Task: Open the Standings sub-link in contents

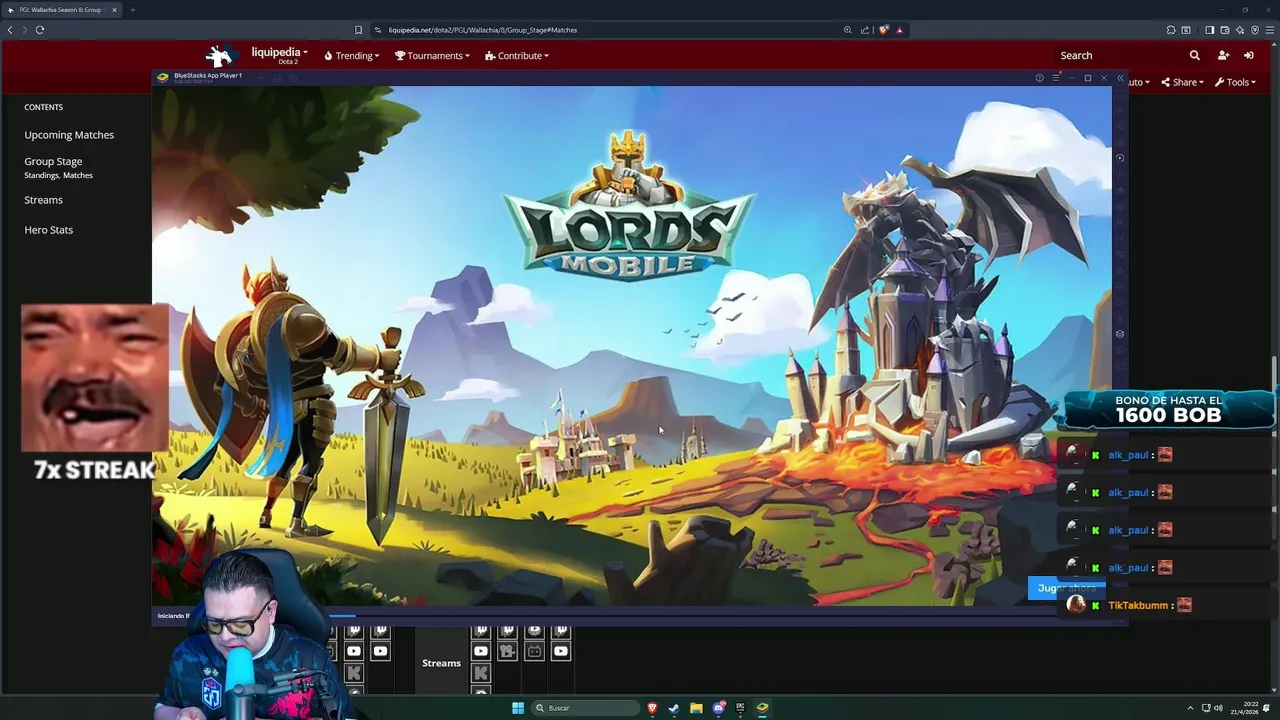Action: click(41, 175)
